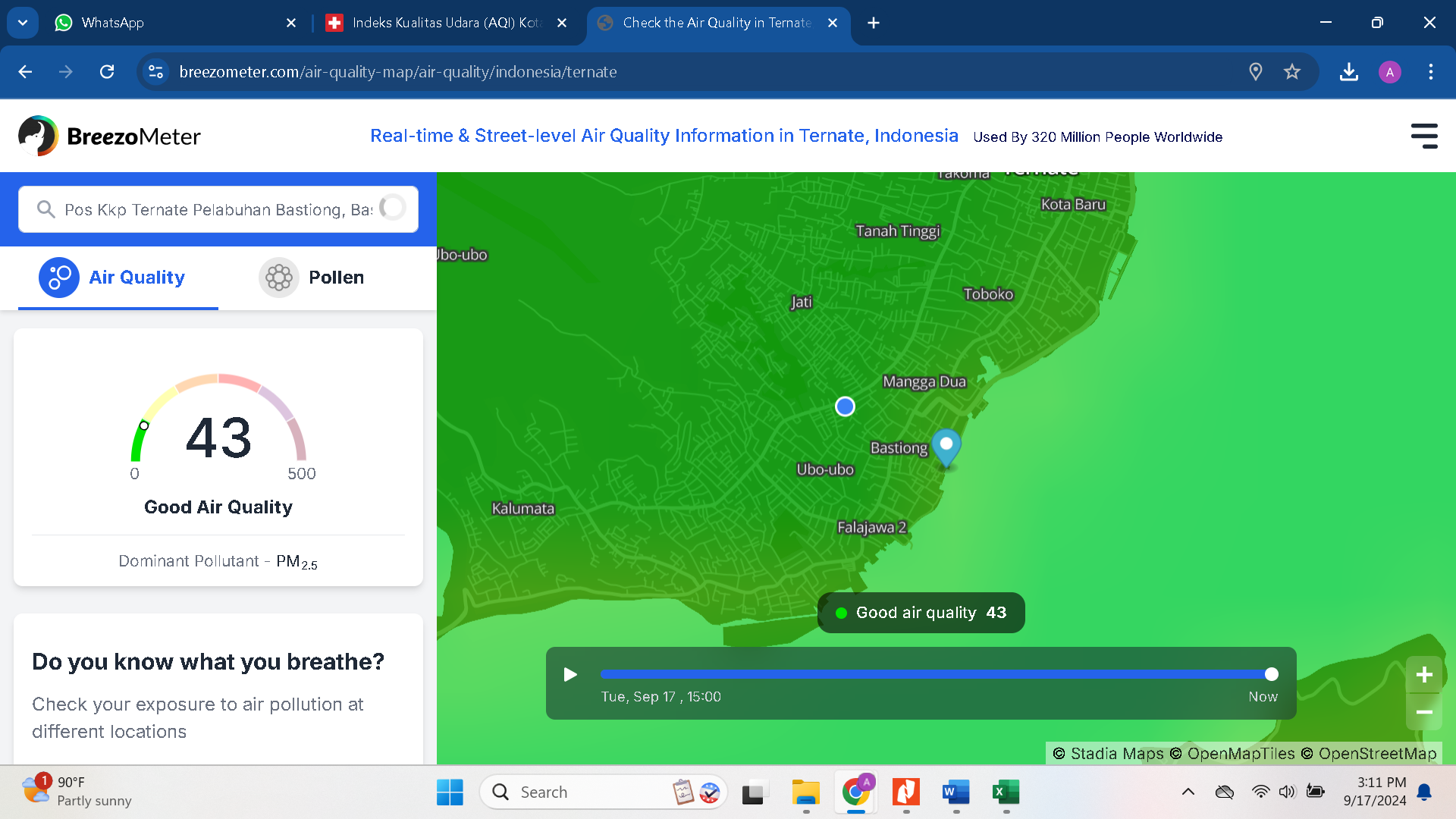Screen dimensions: 1456x819
Task: Click the browser address bar URL
Action: pos(398,72)
